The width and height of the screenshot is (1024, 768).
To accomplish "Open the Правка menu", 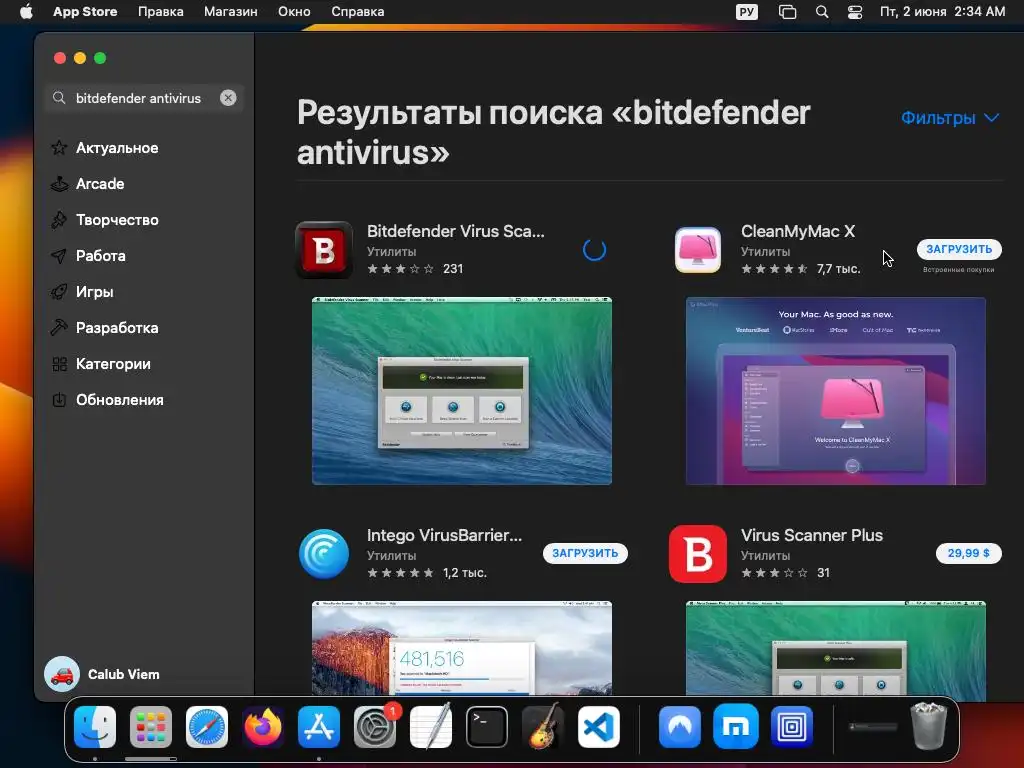I will click(161, 12).
